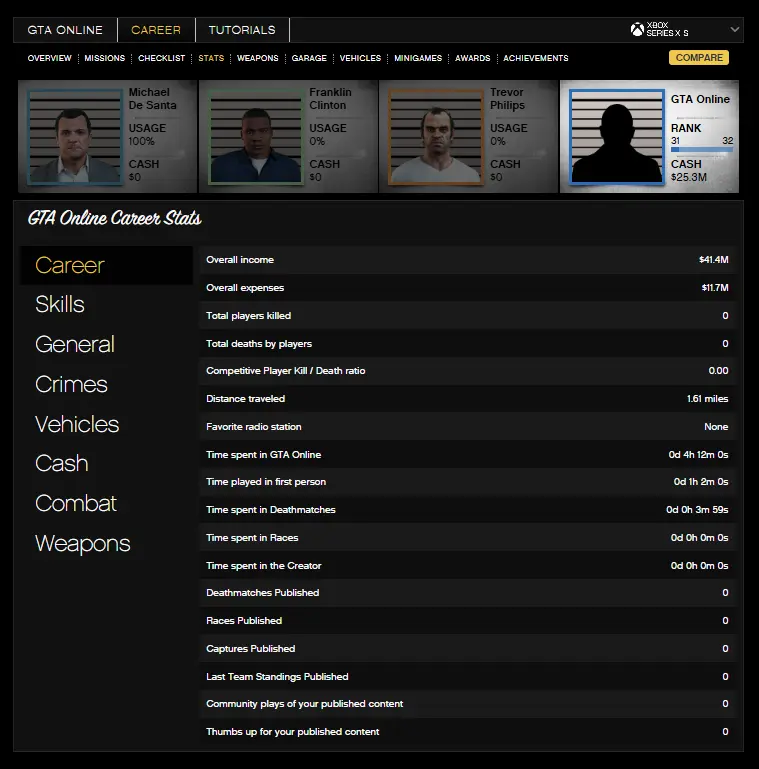Click 'Time spent in Races' label
This screenshot has width=759, height=769.
point(253,538)
